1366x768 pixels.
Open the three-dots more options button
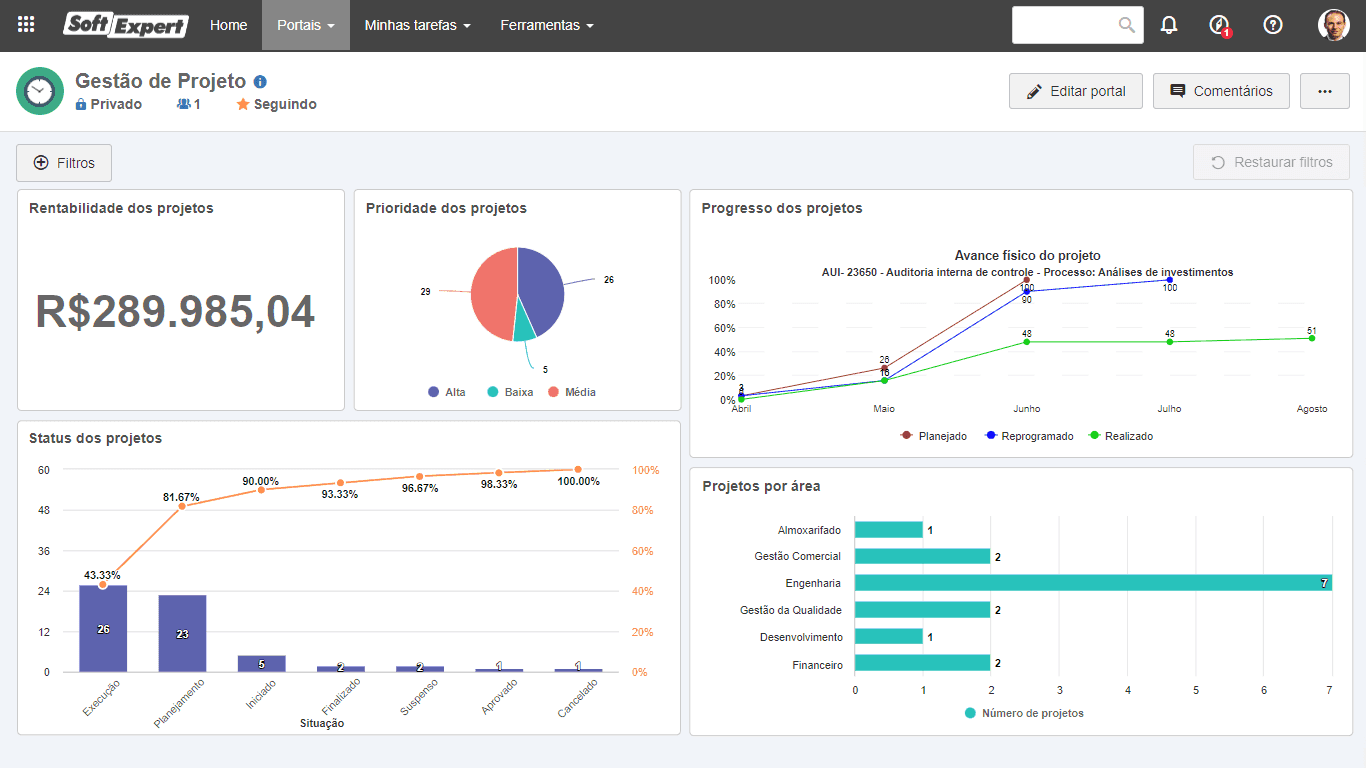tap(1325, 91)
